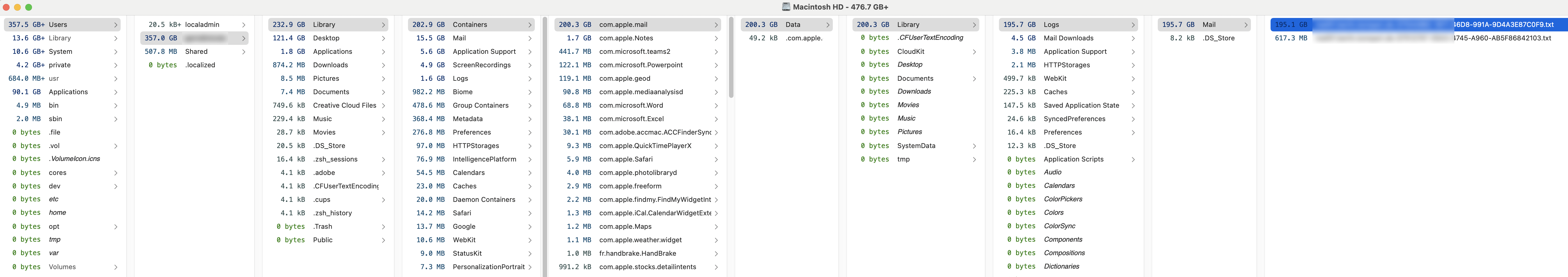Select the Dictionaries folder row
The width and height of the screenshot is (1568, 277).
click(1068, 267)
